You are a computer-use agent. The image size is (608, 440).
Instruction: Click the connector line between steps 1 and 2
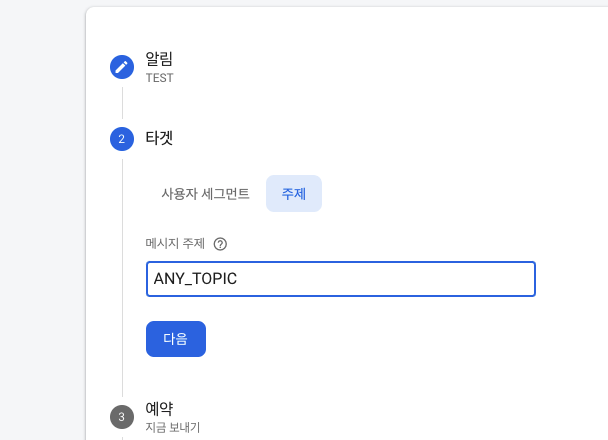click(123, 103)
